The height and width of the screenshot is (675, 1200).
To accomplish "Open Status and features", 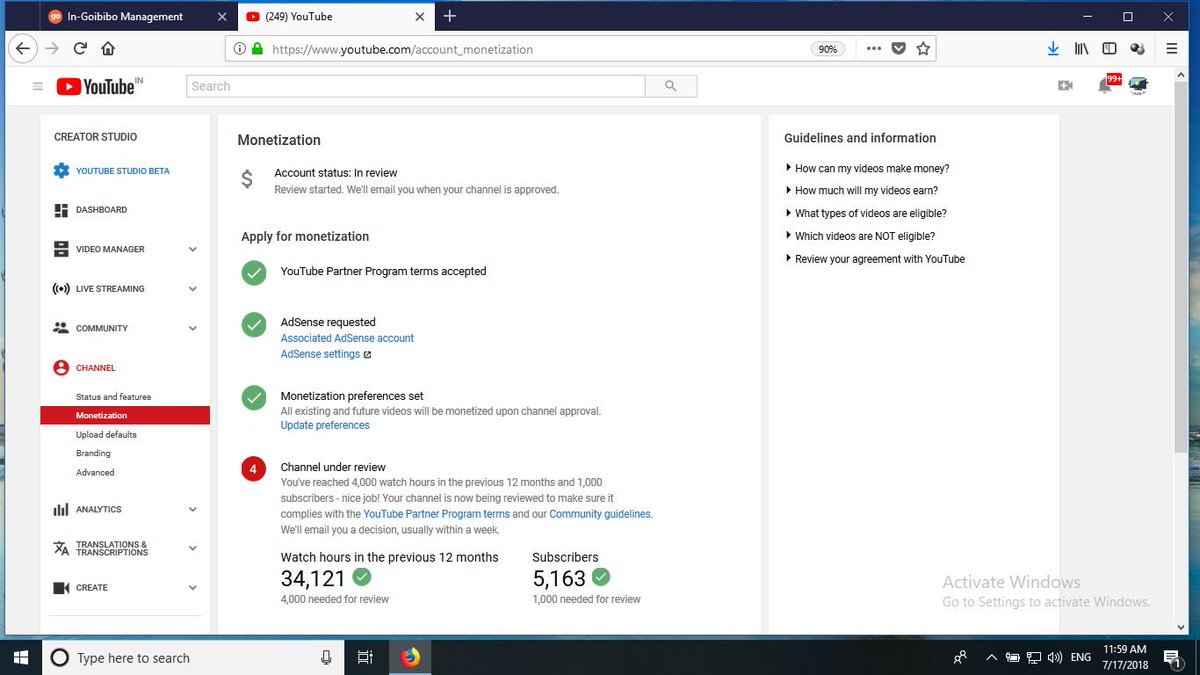I will pyautogui.click(x=113, y=397).
